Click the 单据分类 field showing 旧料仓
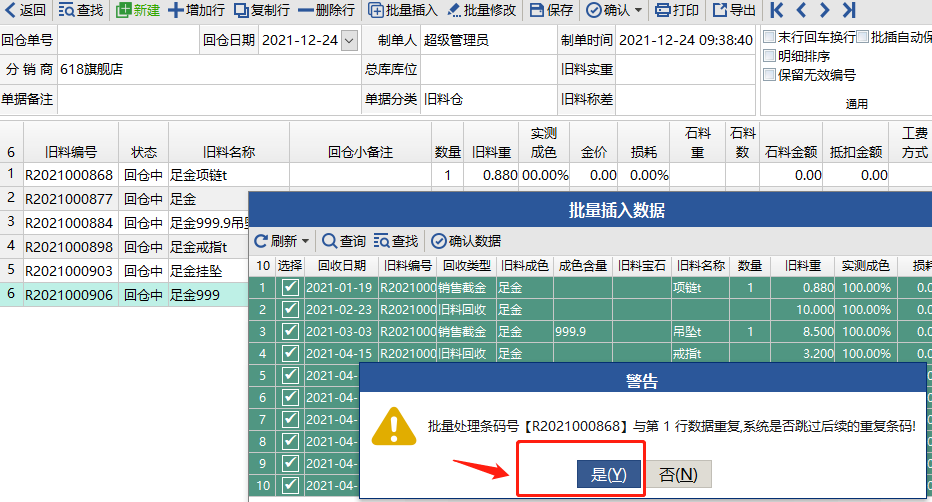The height and width of the screenshot is (502, 932). 489,99
